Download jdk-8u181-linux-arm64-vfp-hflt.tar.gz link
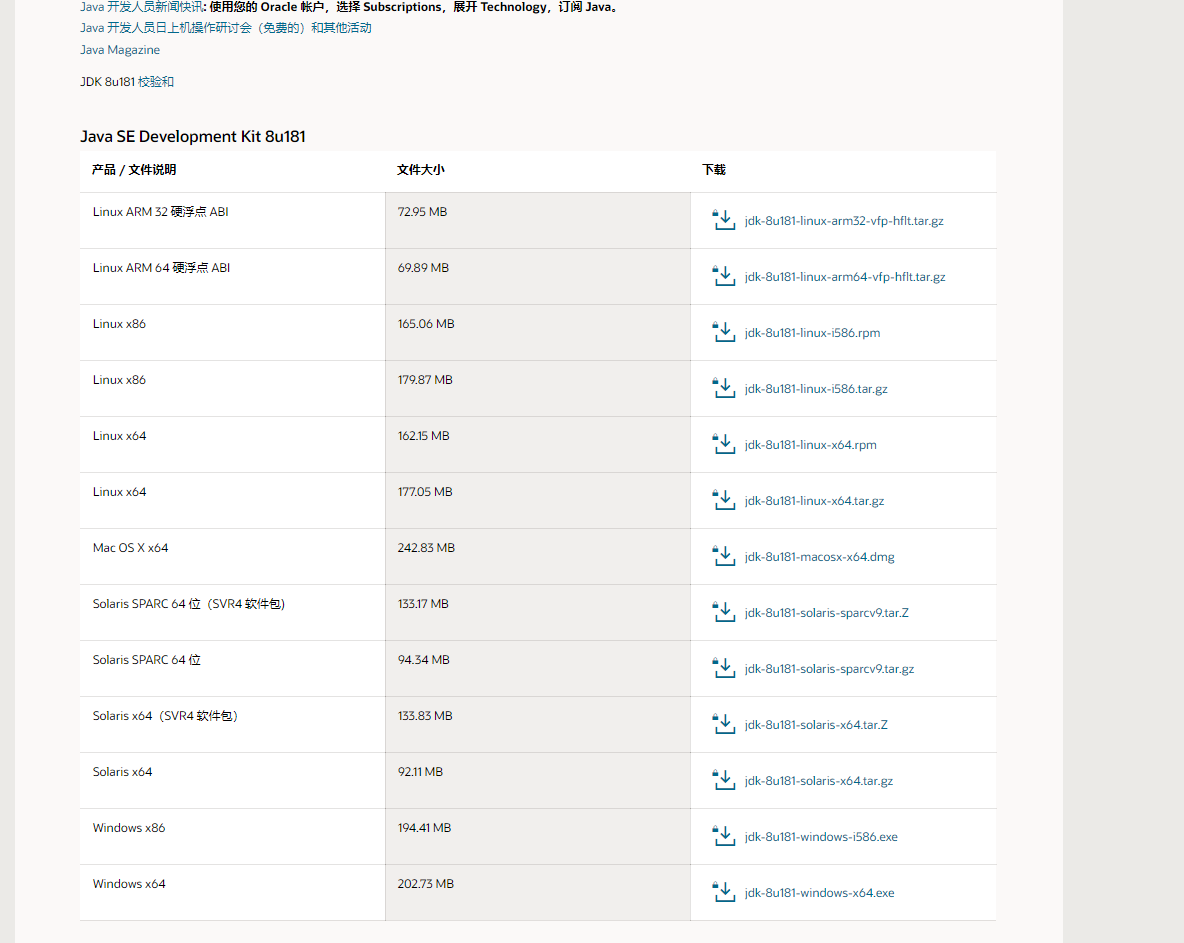 844,276
